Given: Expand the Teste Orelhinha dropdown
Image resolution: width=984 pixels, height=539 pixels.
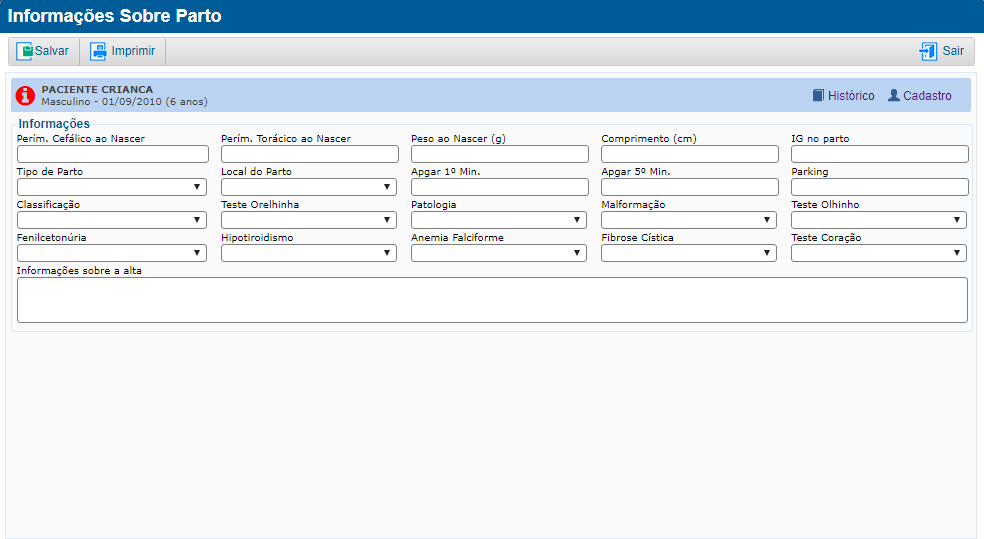Looking at the screenshot, I should pyautogui.click(x=309, y=220).
